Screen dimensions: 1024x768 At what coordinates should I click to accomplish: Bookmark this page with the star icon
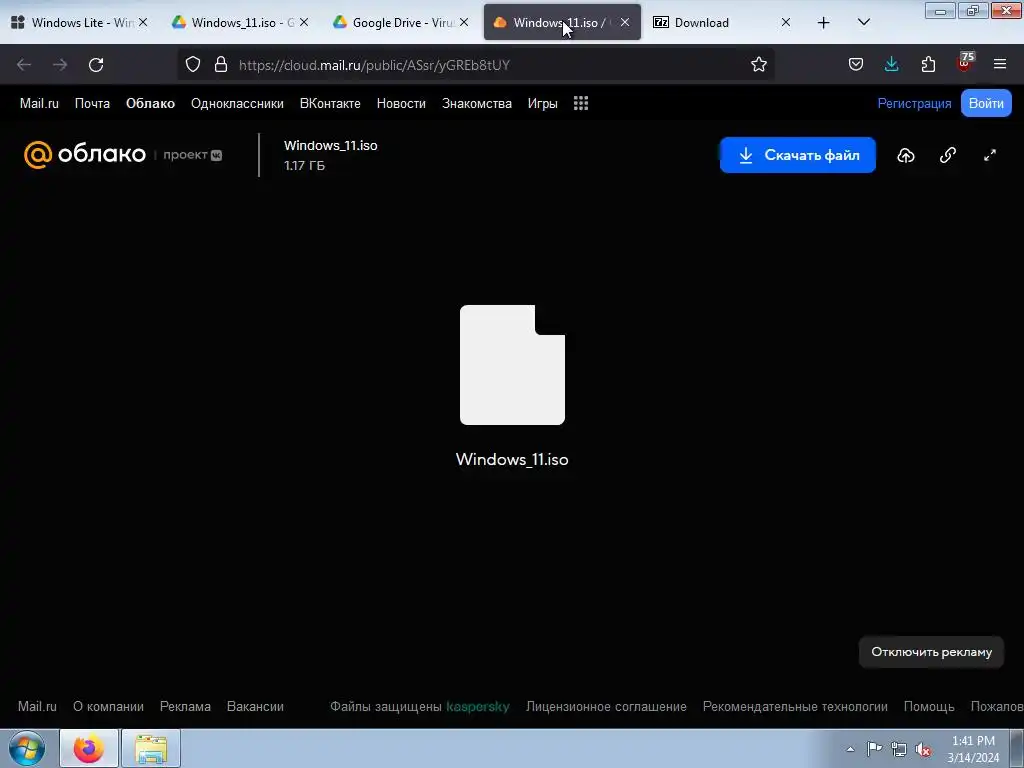[758, 65]
